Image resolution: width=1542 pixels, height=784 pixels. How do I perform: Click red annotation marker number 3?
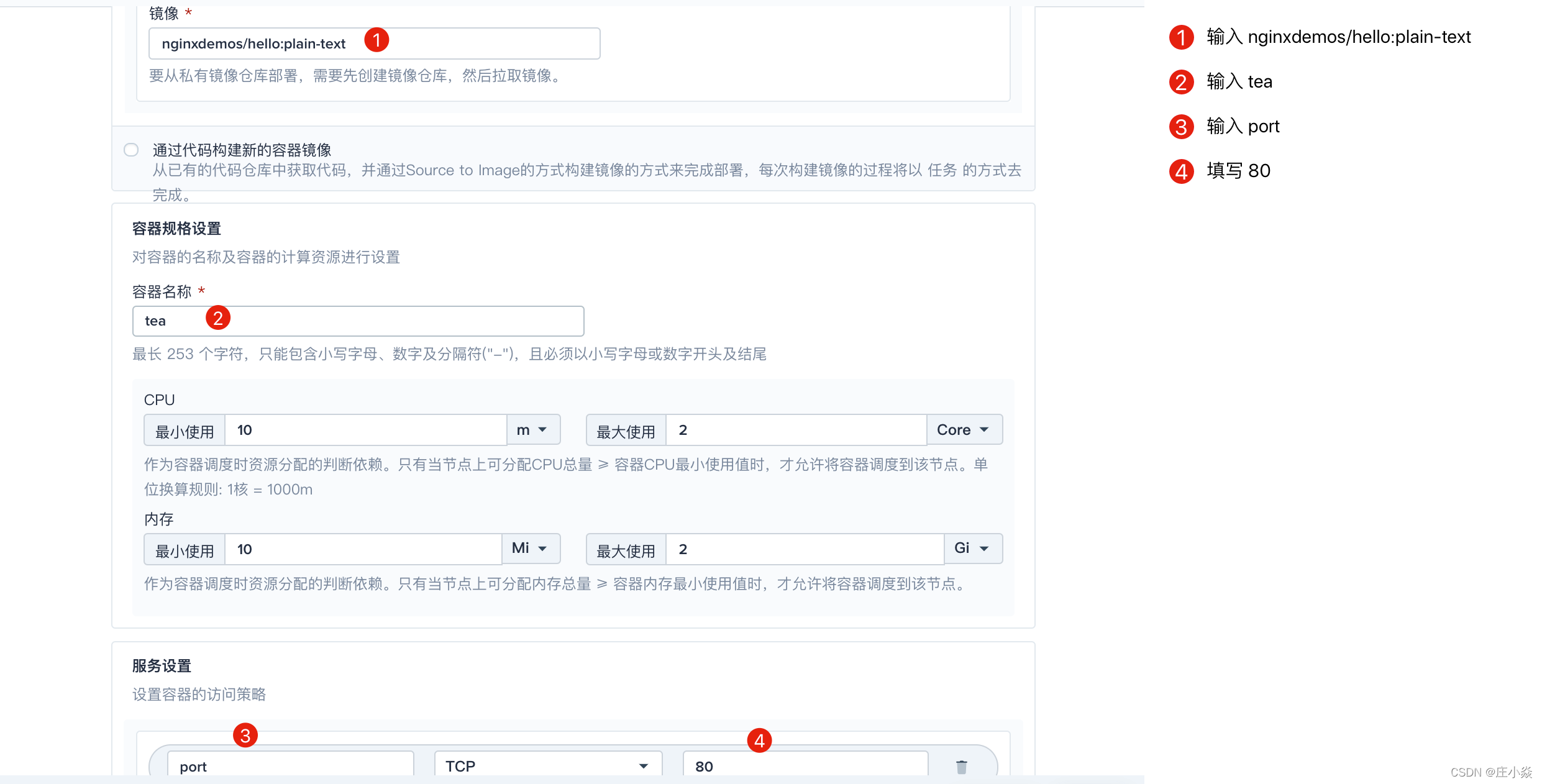pos(245,736)
